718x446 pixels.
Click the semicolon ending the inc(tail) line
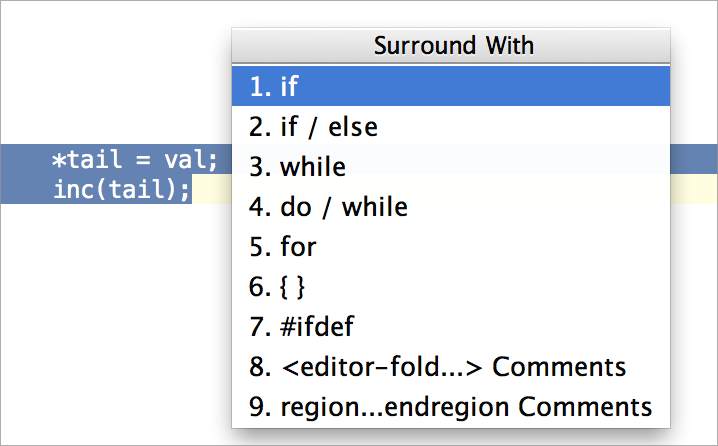click(x=185, y=189)
